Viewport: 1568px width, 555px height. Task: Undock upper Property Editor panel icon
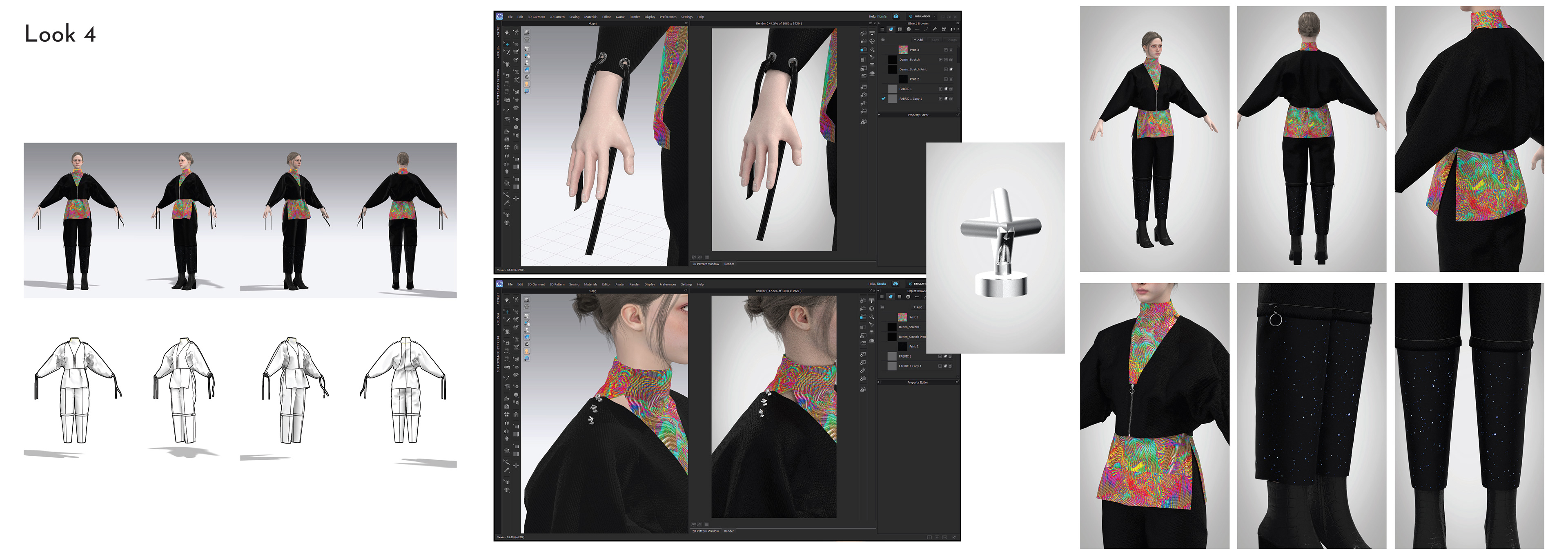coord(958,114)
